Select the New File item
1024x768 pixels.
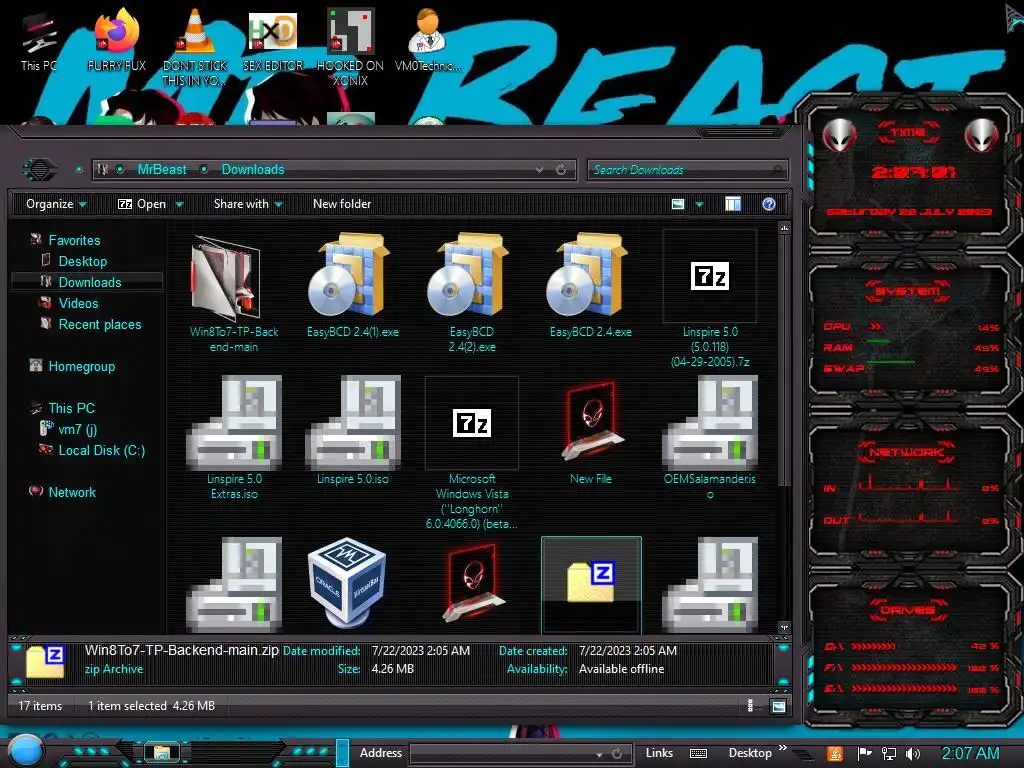(x=590, y=432)
